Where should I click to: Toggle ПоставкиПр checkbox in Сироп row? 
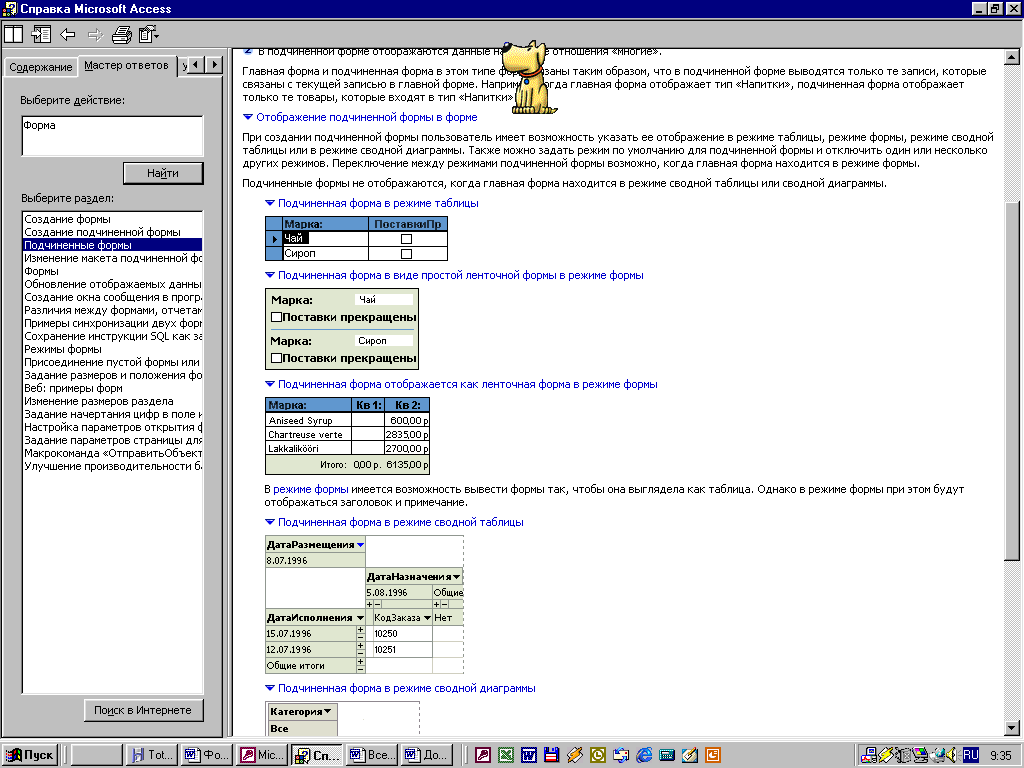[x=406, y=253]
